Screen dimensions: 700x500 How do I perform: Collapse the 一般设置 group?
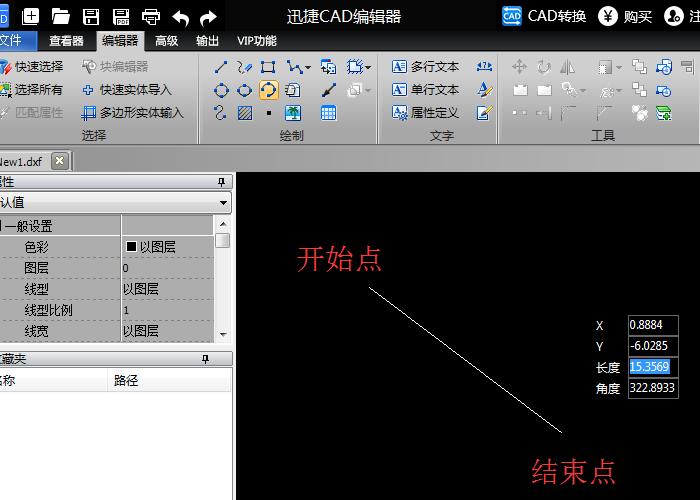pos(1,226)
